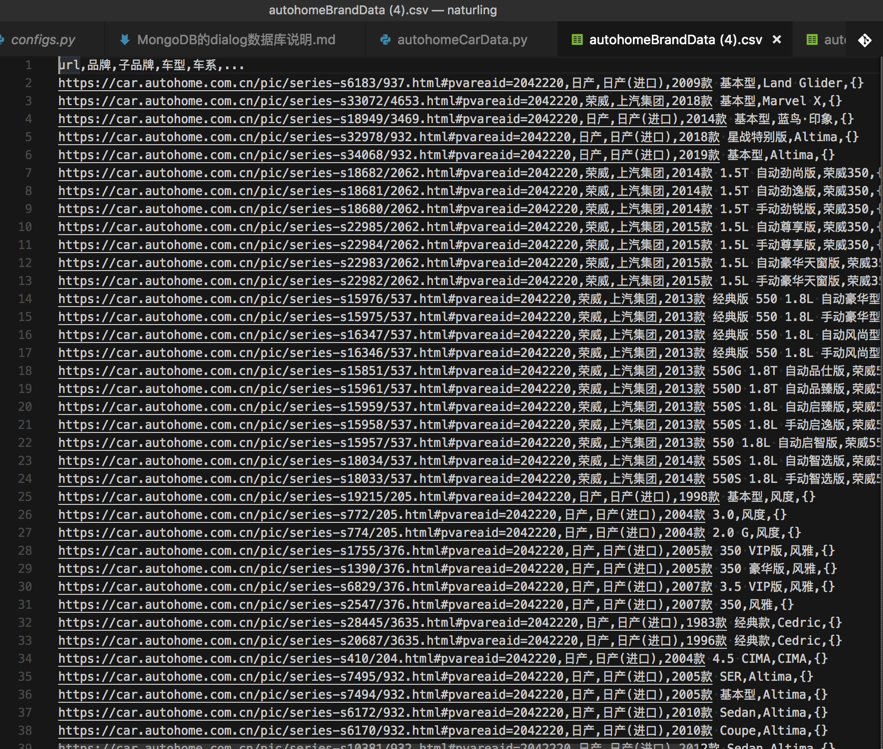The image size is (883, 749).
Task: Click '星战特别版' text on line 5
Action: pyautogui.click(x=757, y=137)
